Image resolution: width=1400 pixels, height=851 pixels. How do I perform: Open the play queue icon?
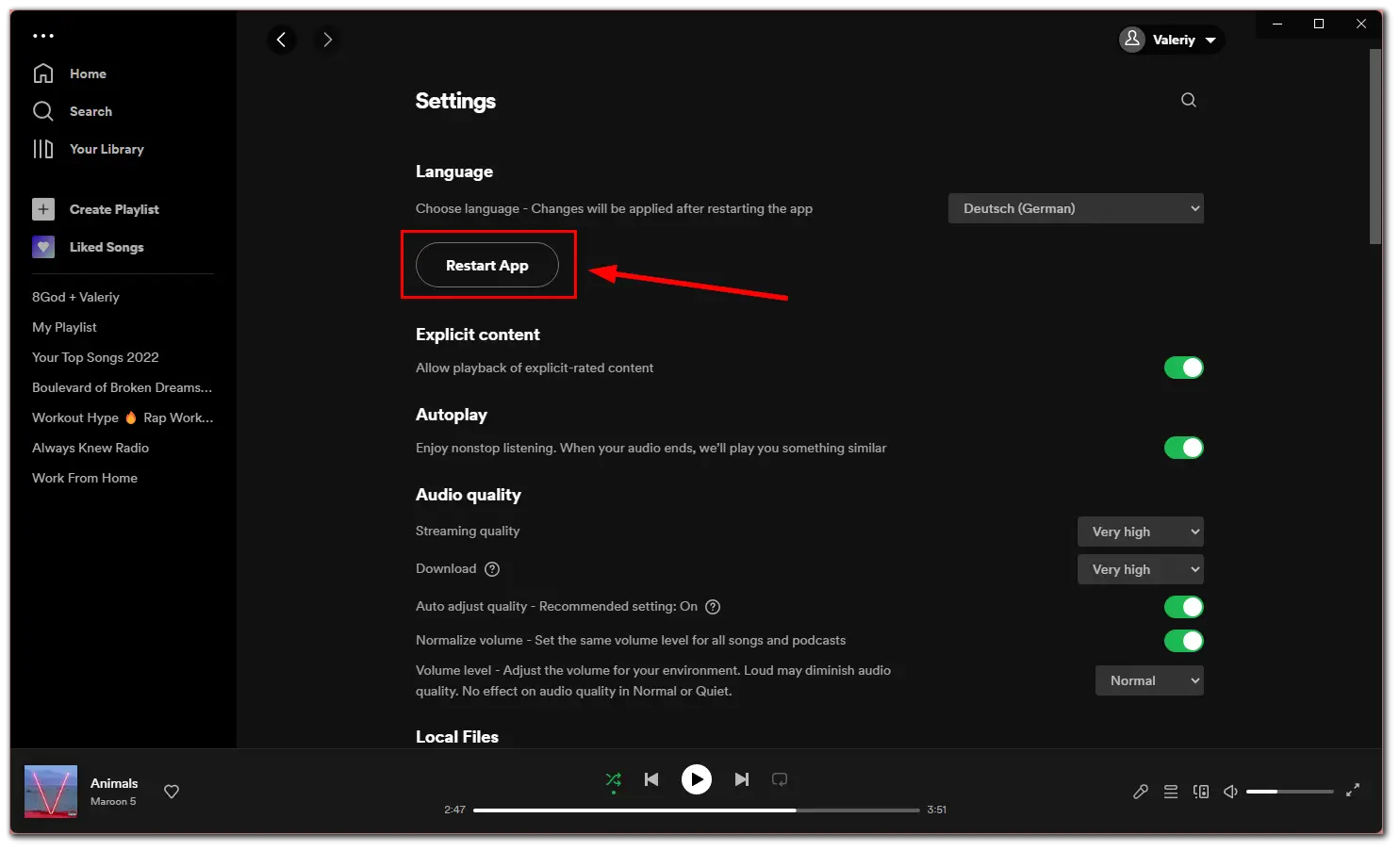pos(1171,792)
